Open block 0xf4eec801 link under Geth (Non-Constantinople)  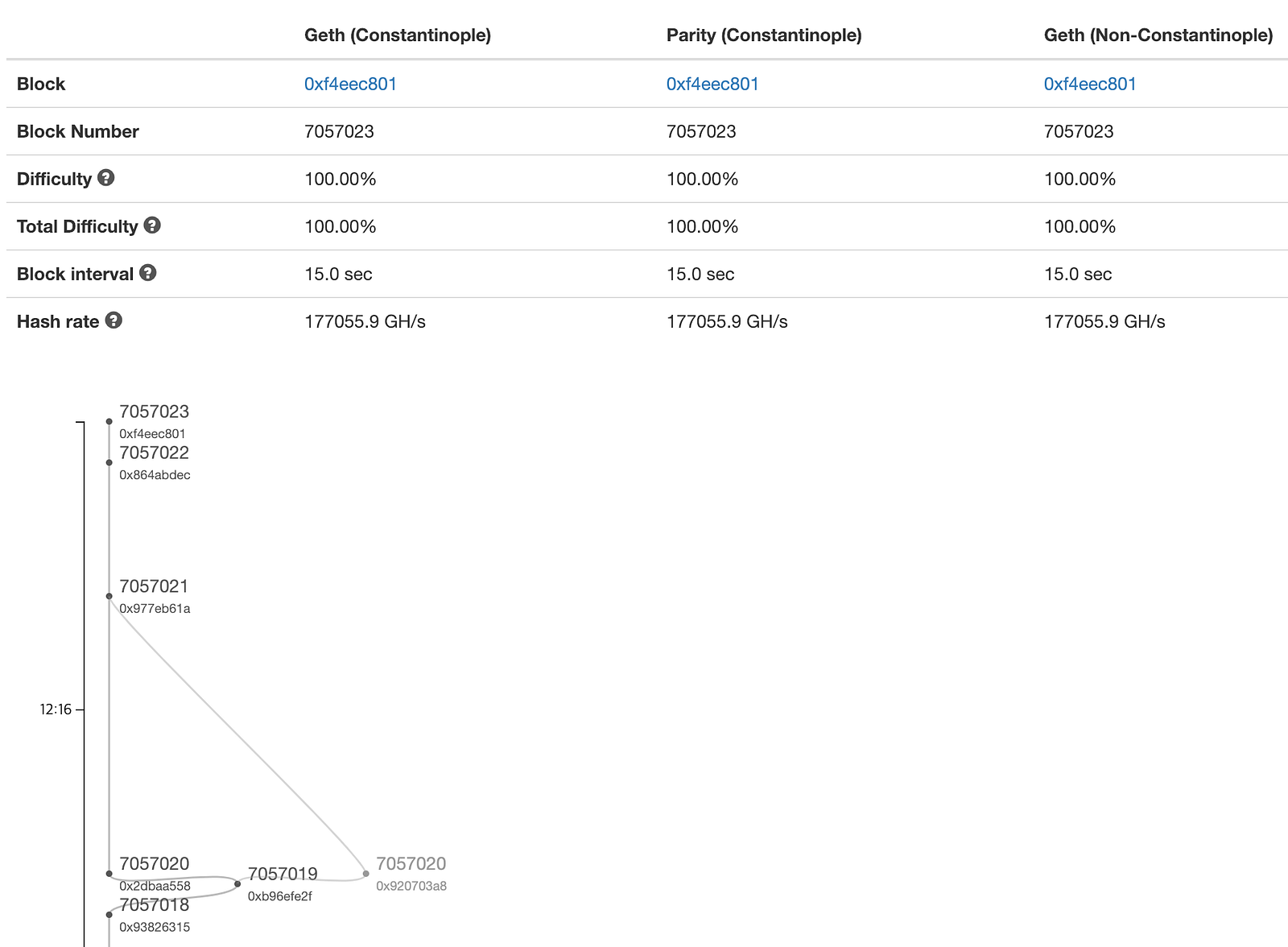coord(1090,84)
